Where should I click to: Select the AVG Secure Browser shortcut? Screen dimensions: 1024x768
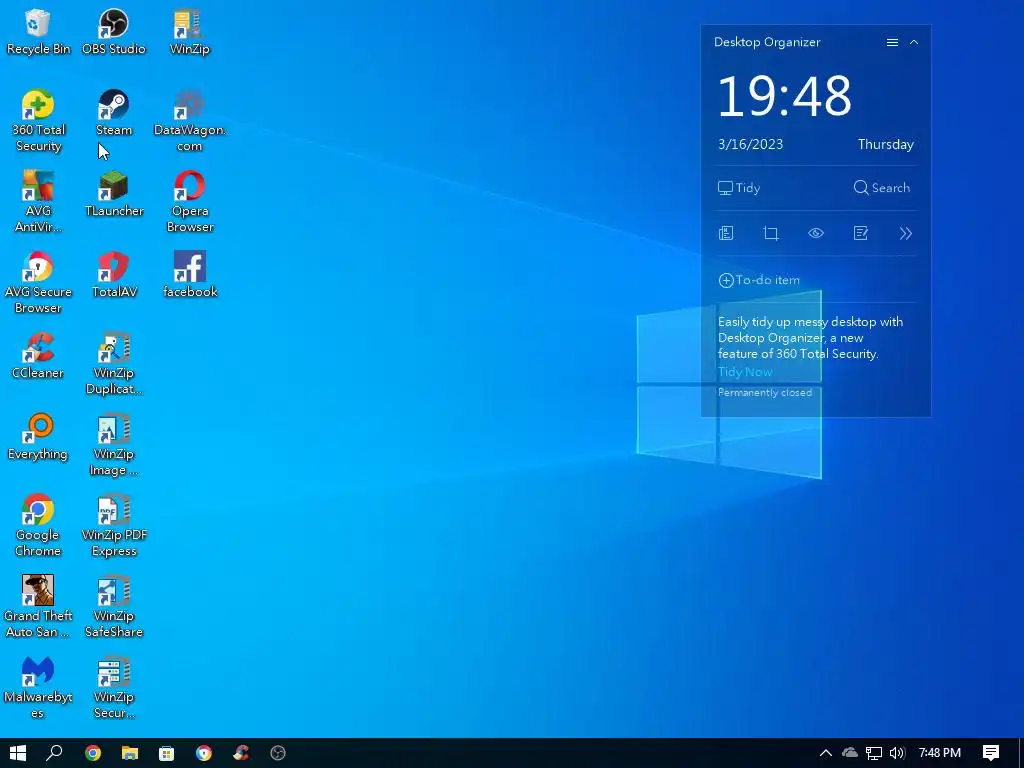tap(38, 283)
